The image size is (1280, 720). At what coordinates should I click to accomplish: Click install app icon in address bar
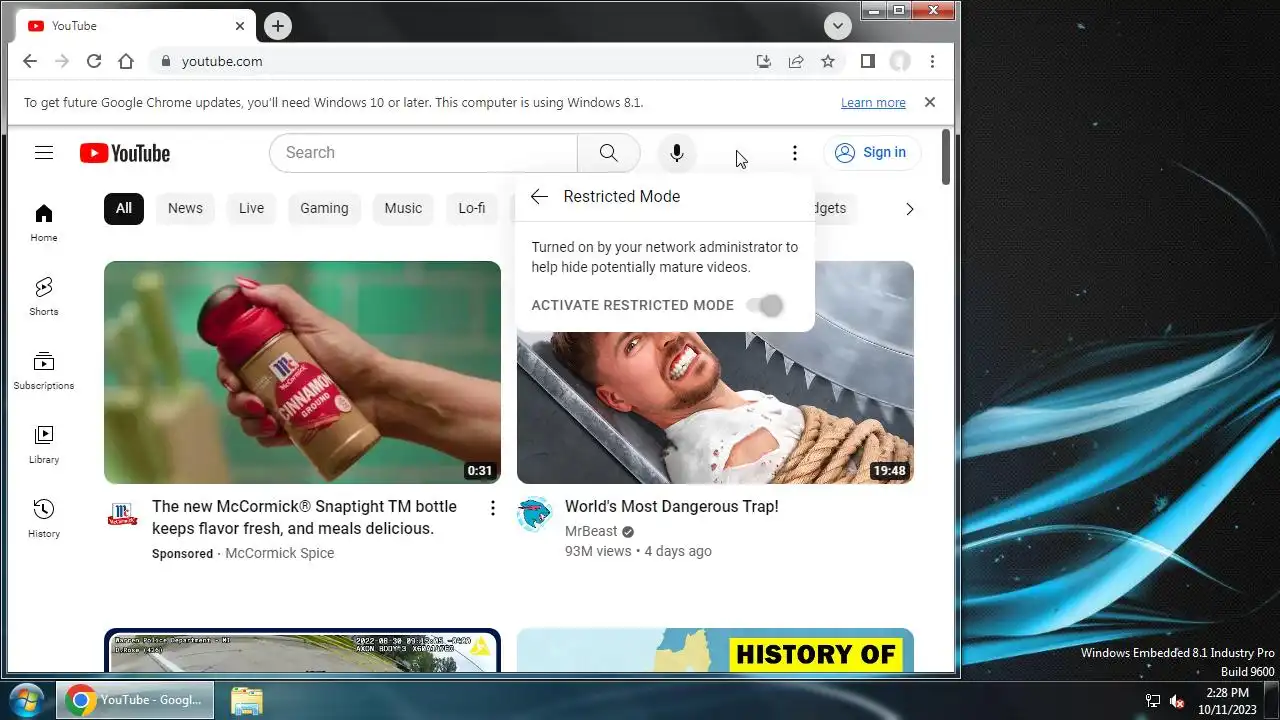pos(764,61)
